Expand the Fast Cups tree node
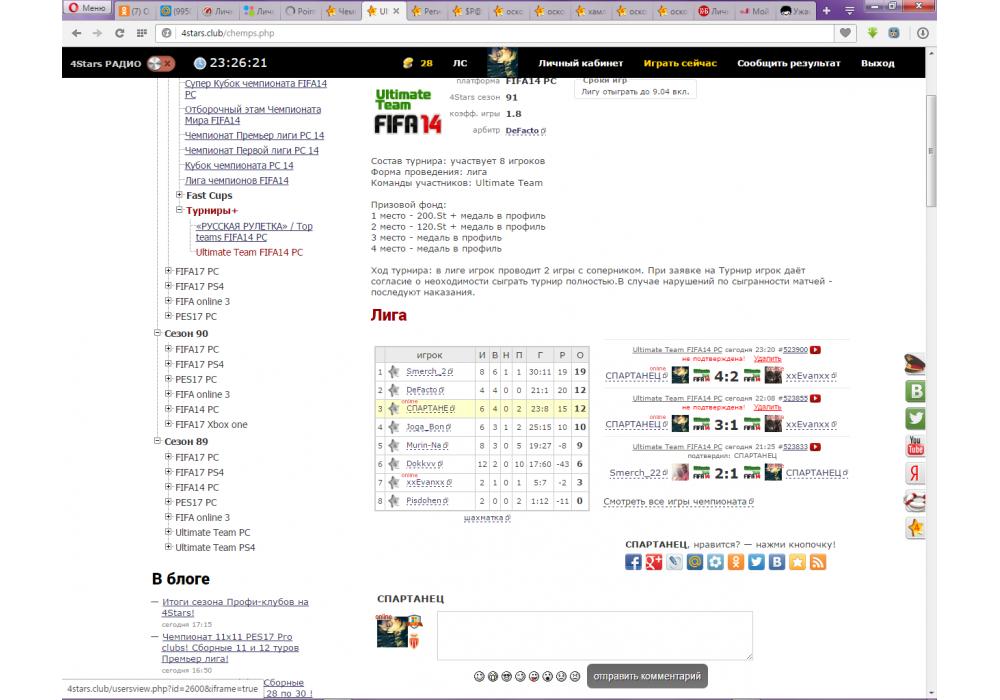Viewport: 1000px width, 700px height. (x=180, y=195)
